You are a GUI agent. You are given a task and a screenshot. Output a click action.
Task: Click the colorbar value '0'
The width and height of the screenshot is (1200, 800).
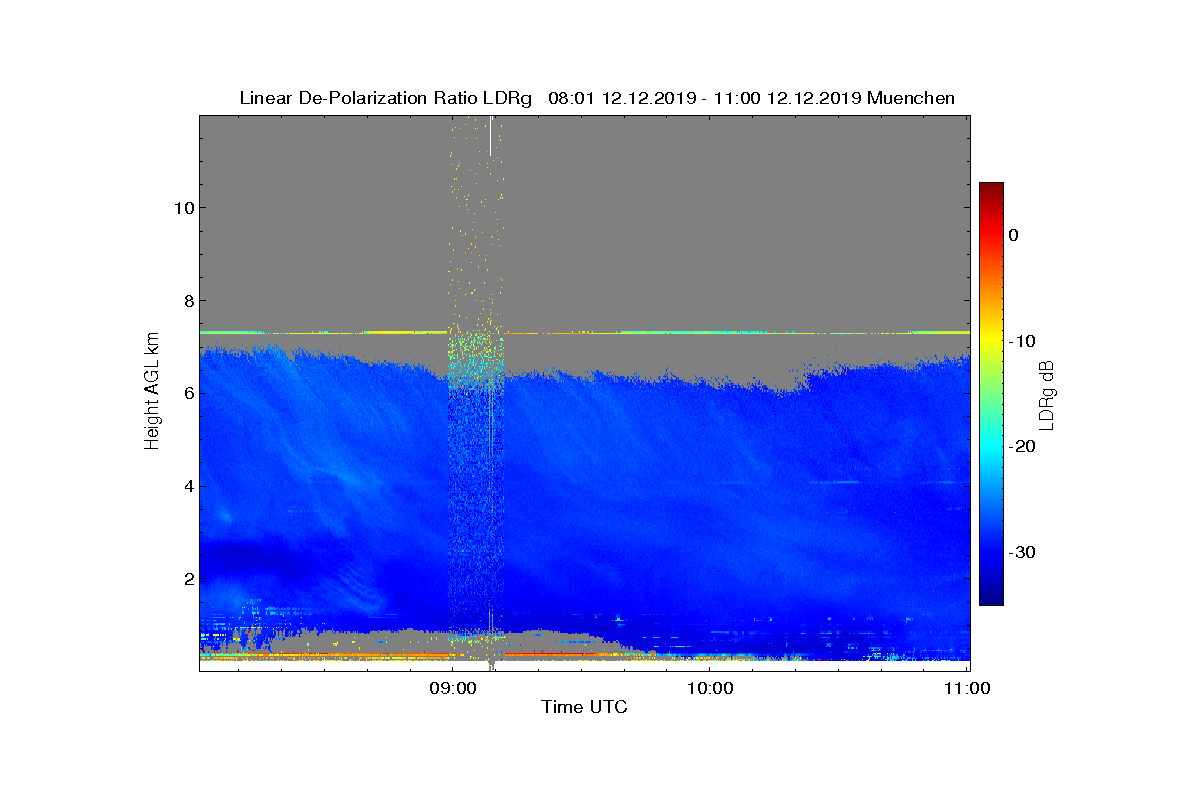1013,235
